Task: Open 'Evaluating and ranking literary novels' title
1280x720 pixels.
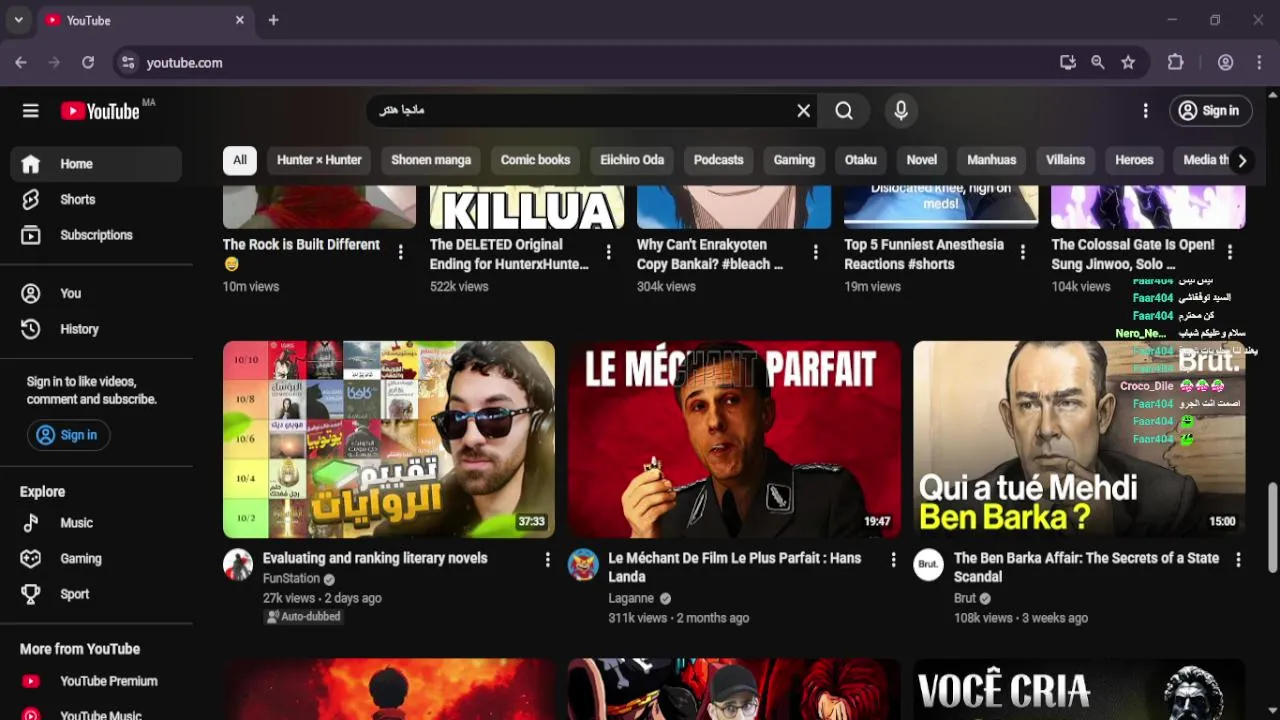Action: click(x=375, y=558)
